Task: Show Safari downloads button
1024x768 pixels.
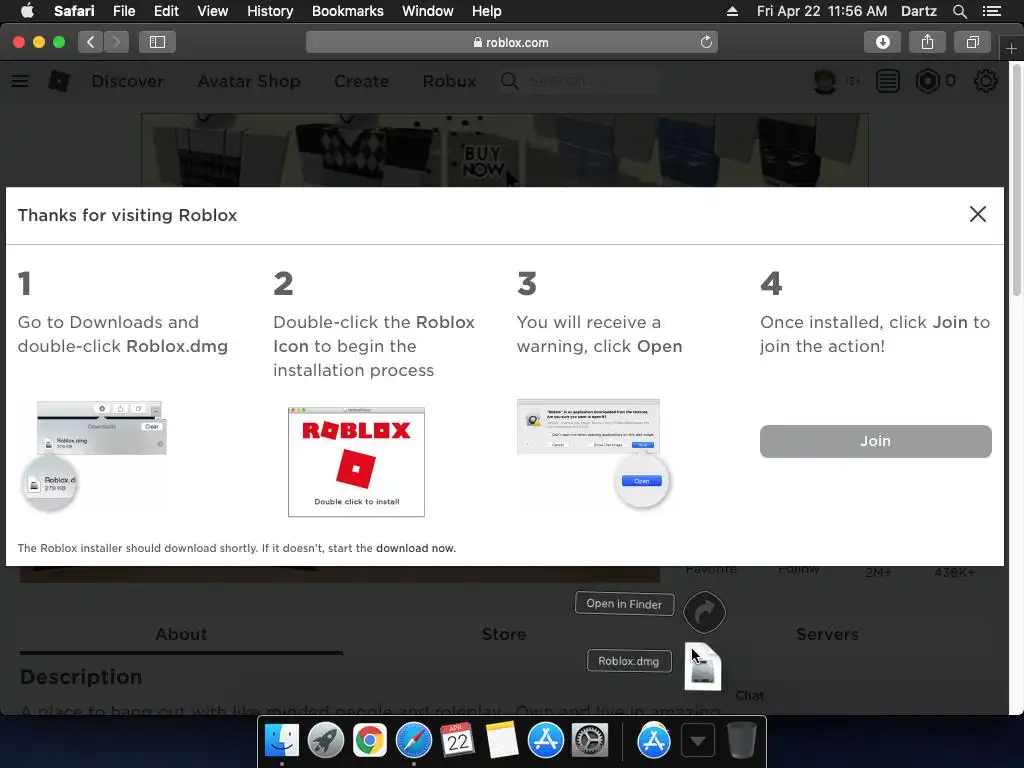Action: coord(882,42)
